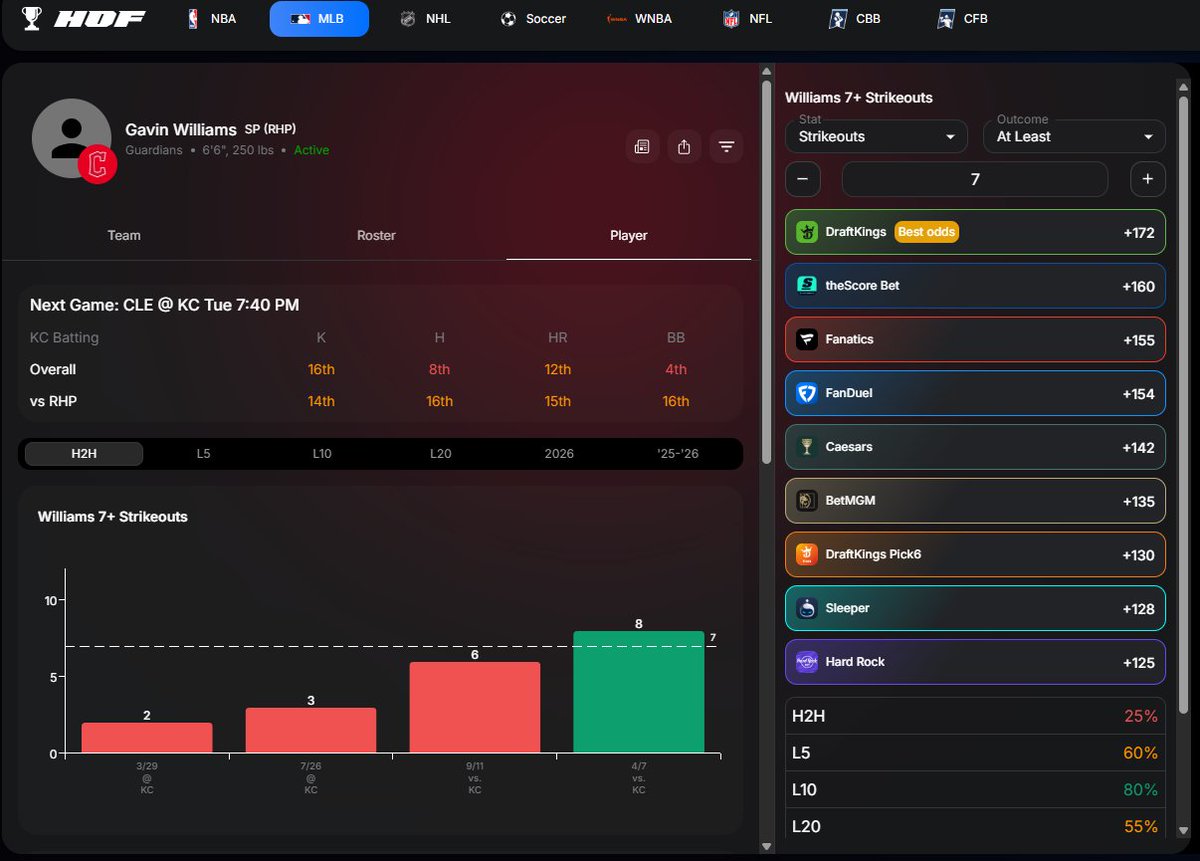Viewport: 1200px width, 861px height.
Task: Open Fanatics odds row at +155
Action: [975, 340]
